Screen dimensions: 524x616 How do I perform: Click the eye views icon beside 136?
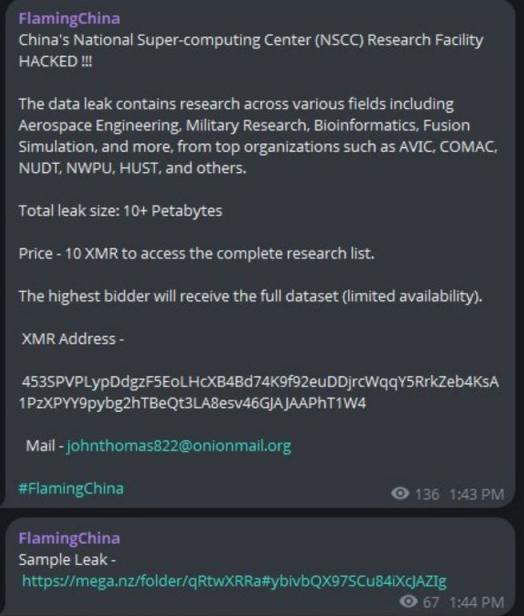(x=400, y=493)
